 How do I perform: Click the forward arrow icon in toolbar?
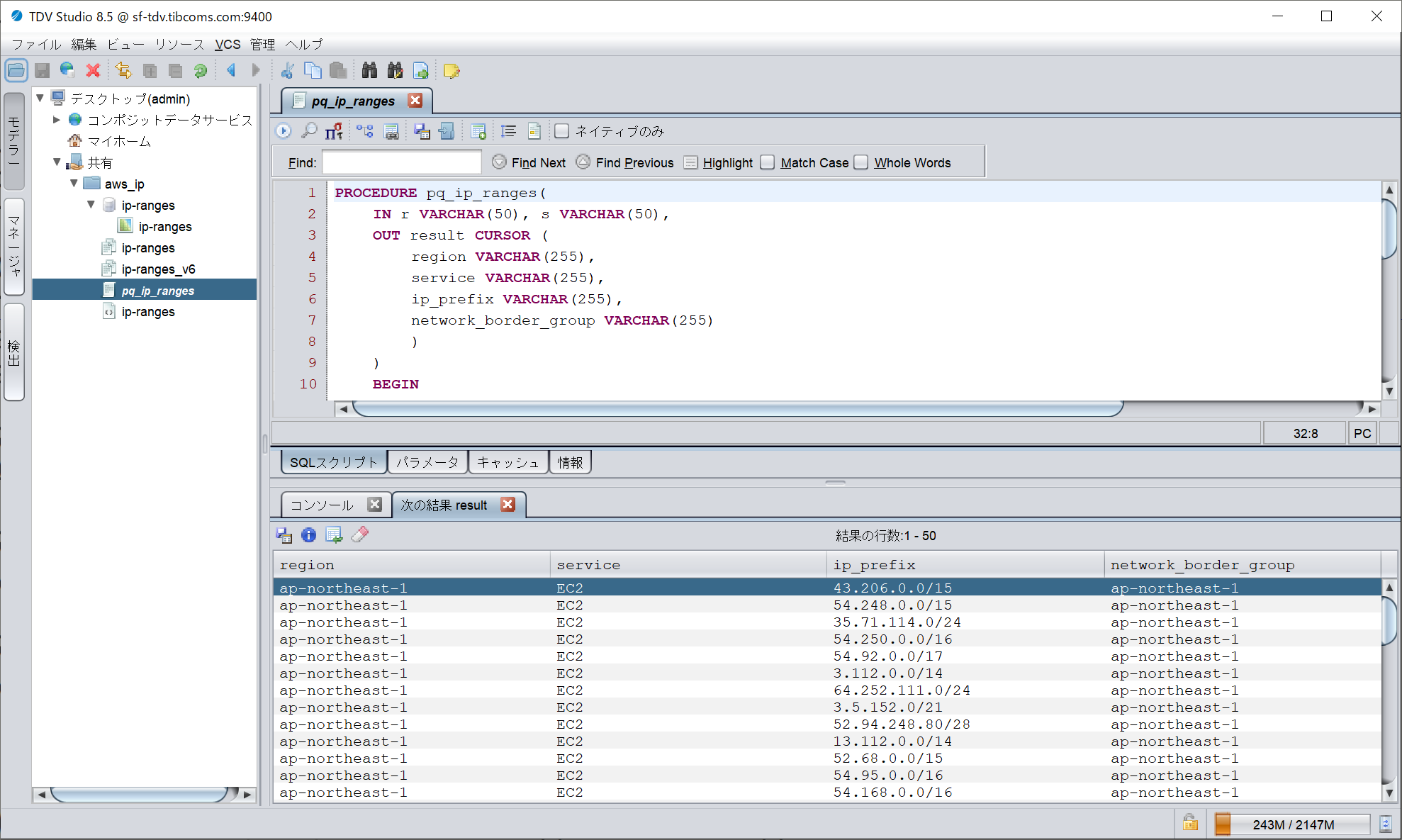pyautogui.click(x=256, y=70)
